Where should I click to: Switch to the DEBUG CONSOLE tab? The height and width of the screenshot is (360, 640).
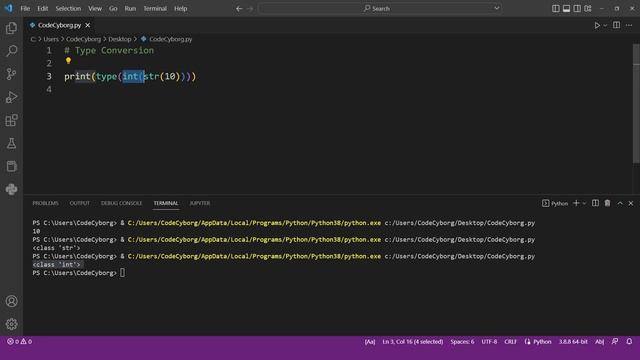coord(121,203)
